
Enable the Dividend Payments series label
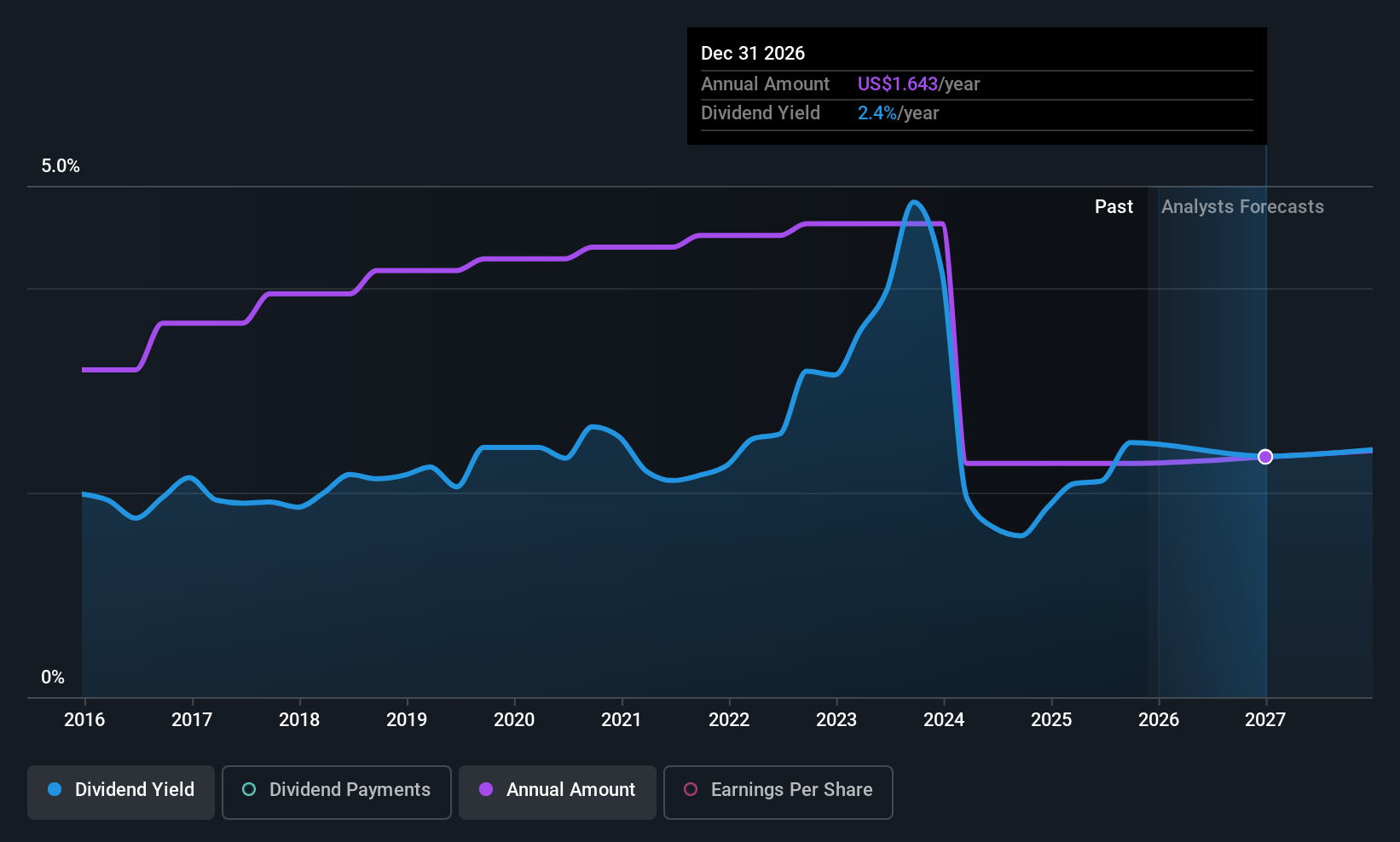click(350, 790)
